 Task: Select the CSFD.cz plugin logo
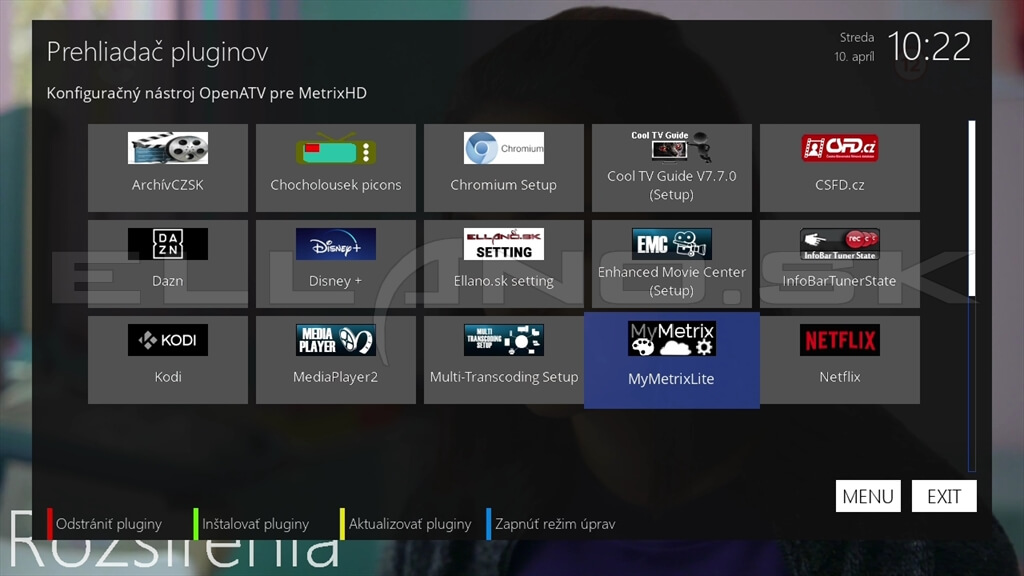pos(840,148)
